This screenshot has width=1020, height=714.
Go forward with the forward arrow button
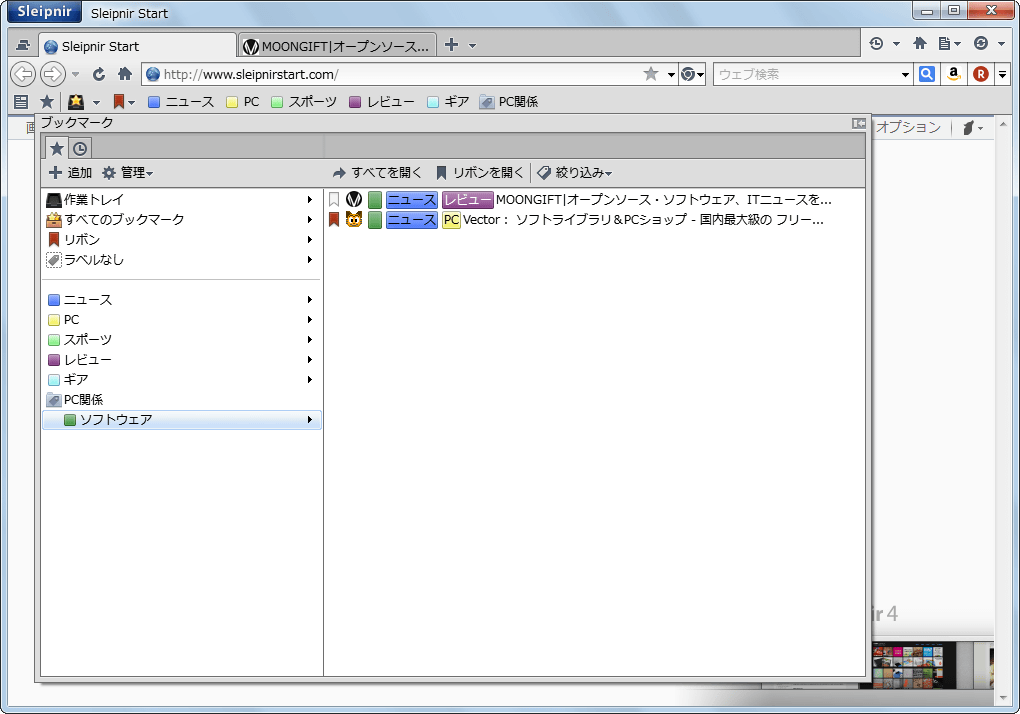click(x=53, y=74)
